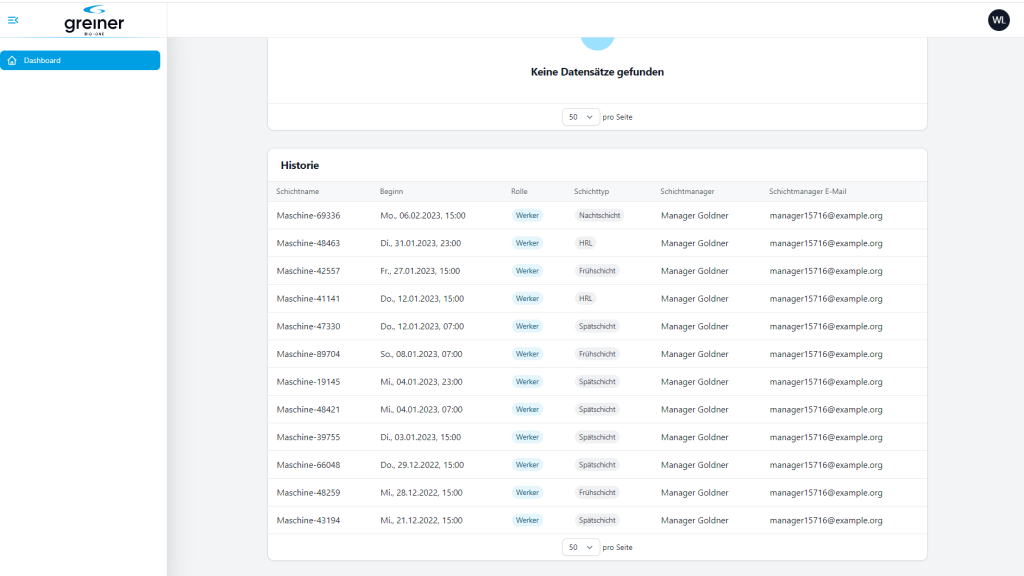
Task: Click the Schichtmanager E-Mail column header
Action: coord(807,191)
